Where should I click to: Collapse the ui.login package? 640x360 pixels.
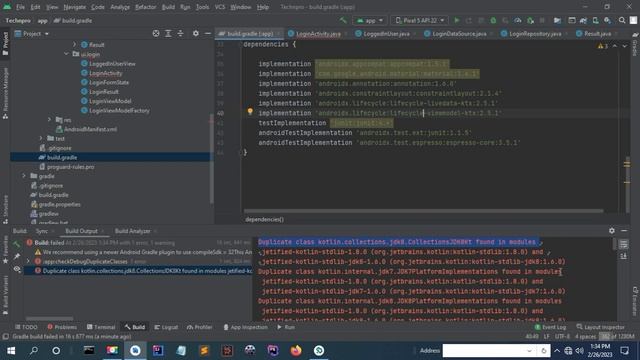(66, 54)
